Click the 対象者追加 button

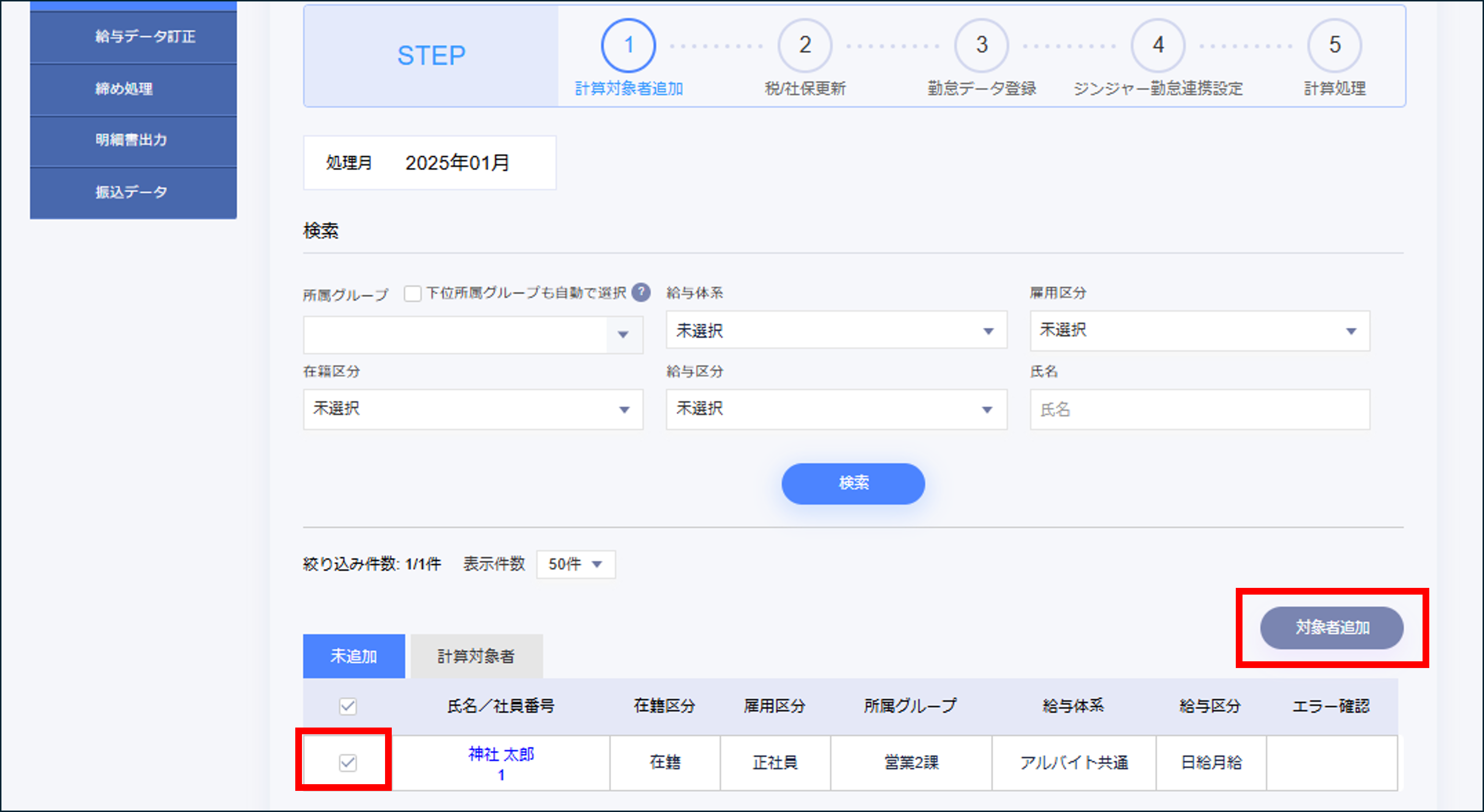tap(1331, 628)
